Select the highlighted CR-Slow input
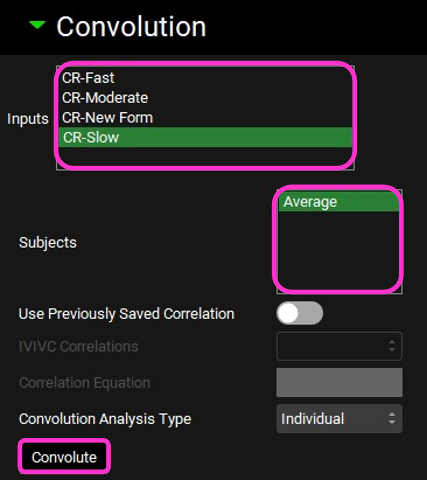Image resolution: width=427 pixels, height=480 pixels. pyautogui.click(x=205, y=137)
